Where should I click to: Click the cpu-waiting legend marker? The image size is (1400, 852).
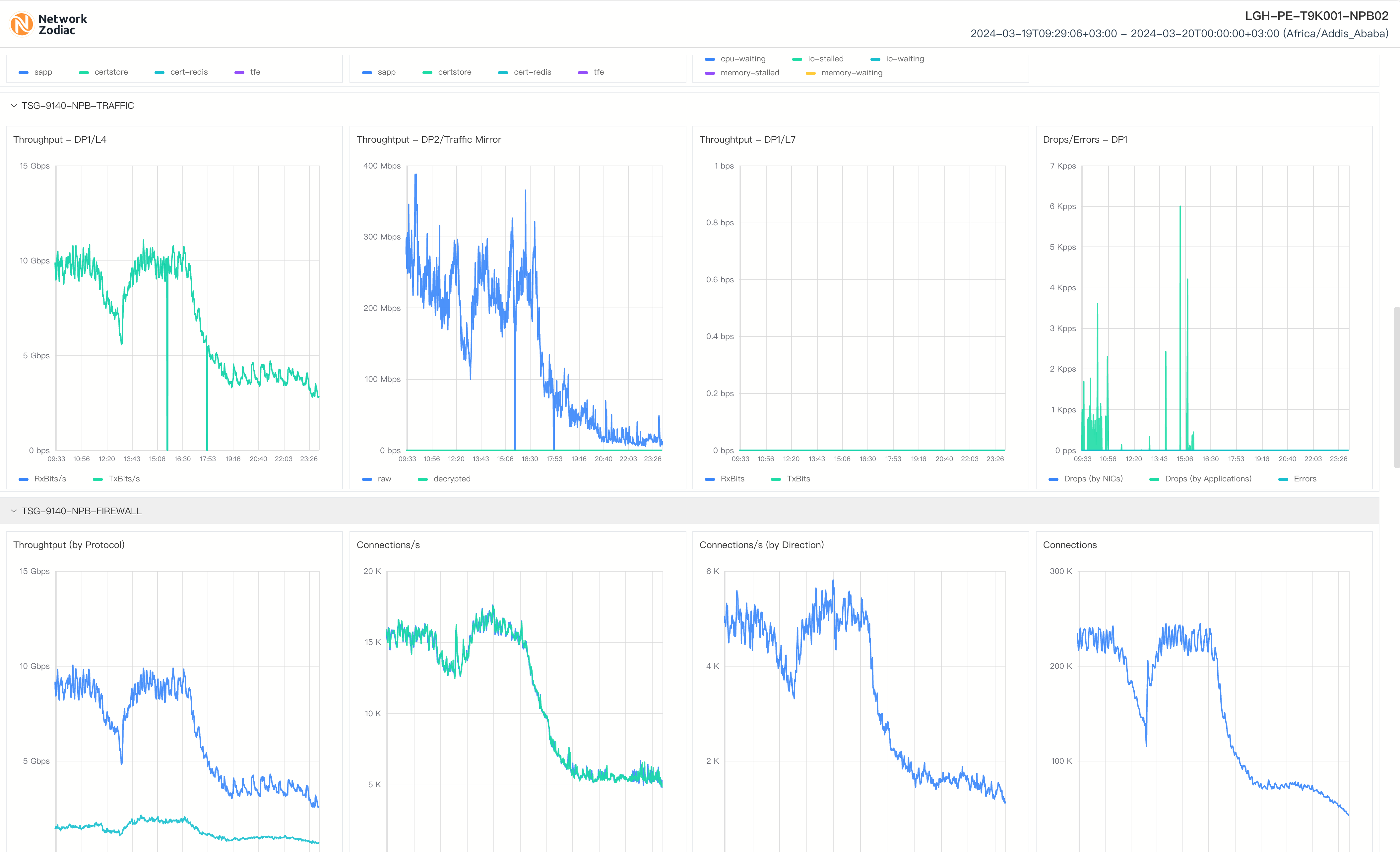coord(710,59)
